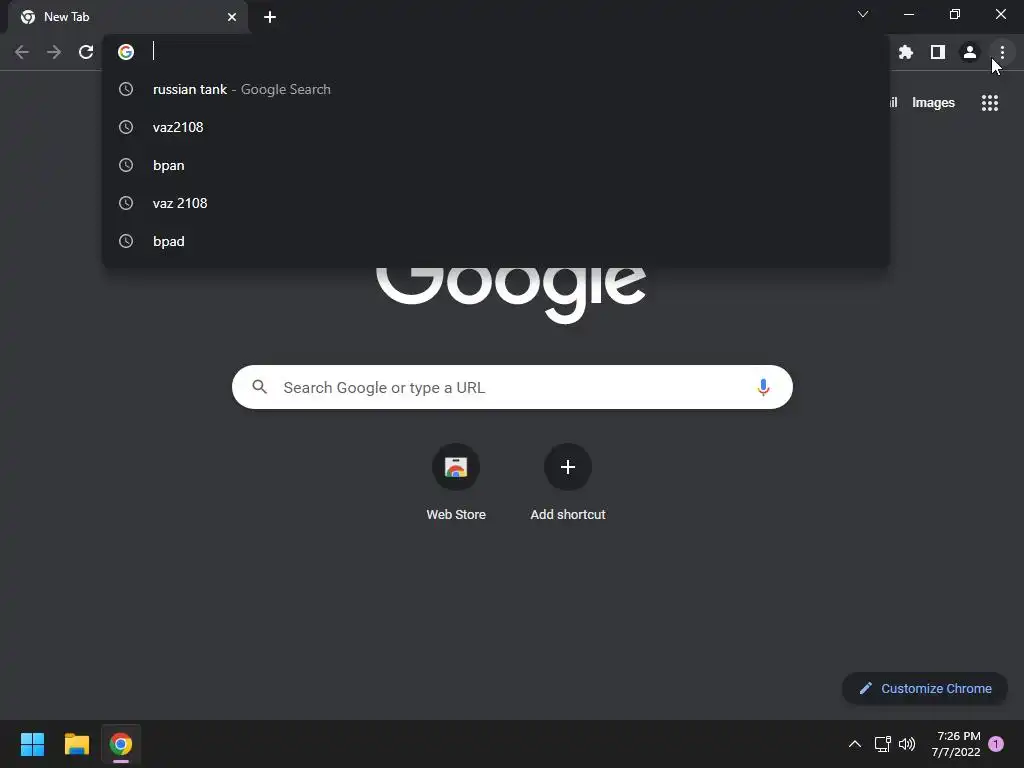Click the history clock icon beside bpad
Image resolution: width=1024 pixels, height=768 pixels.
pos(126,241)
